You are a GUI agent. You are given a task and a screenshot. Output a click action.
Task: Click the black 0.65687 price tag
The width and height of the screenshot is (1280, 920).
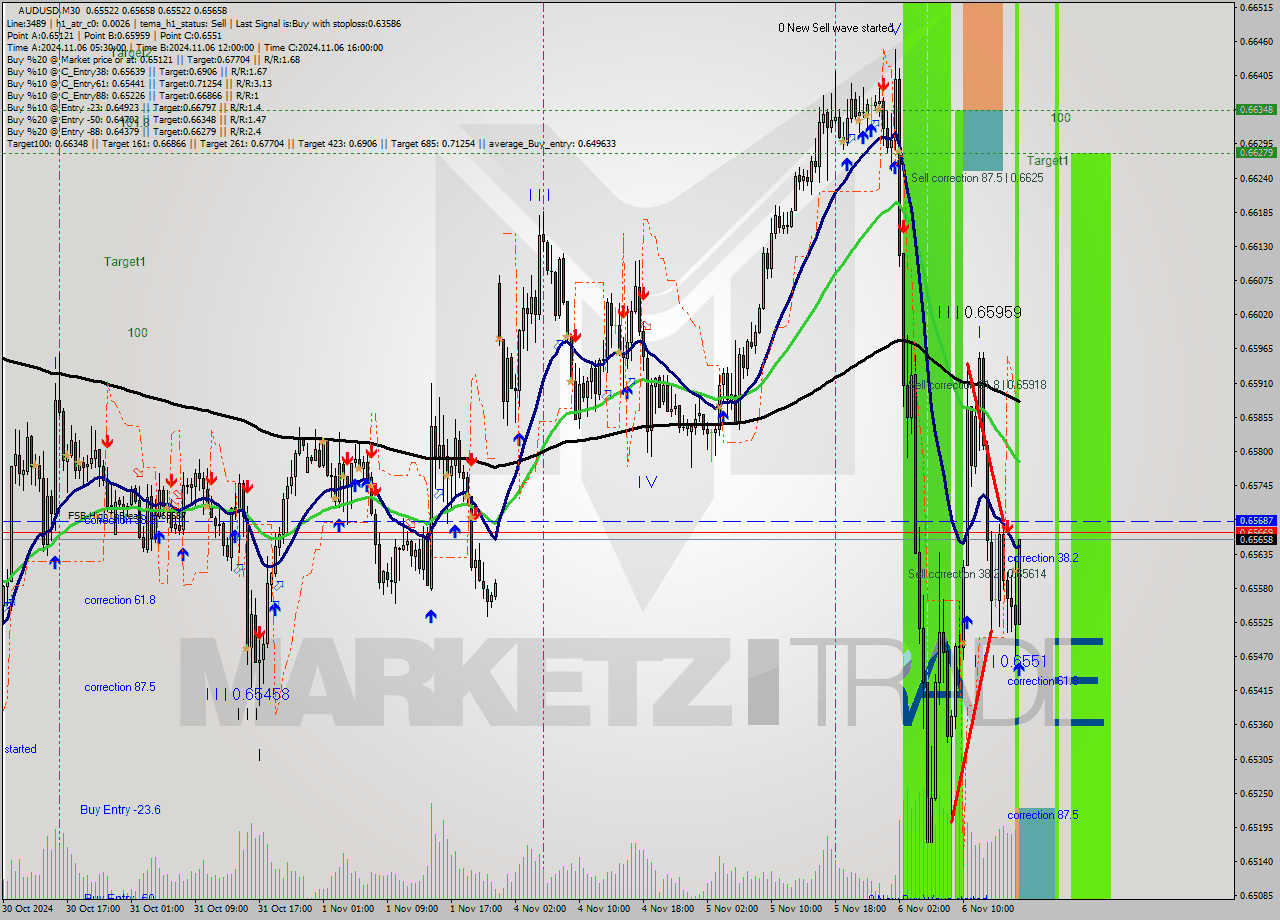(x=1256, y=520)
